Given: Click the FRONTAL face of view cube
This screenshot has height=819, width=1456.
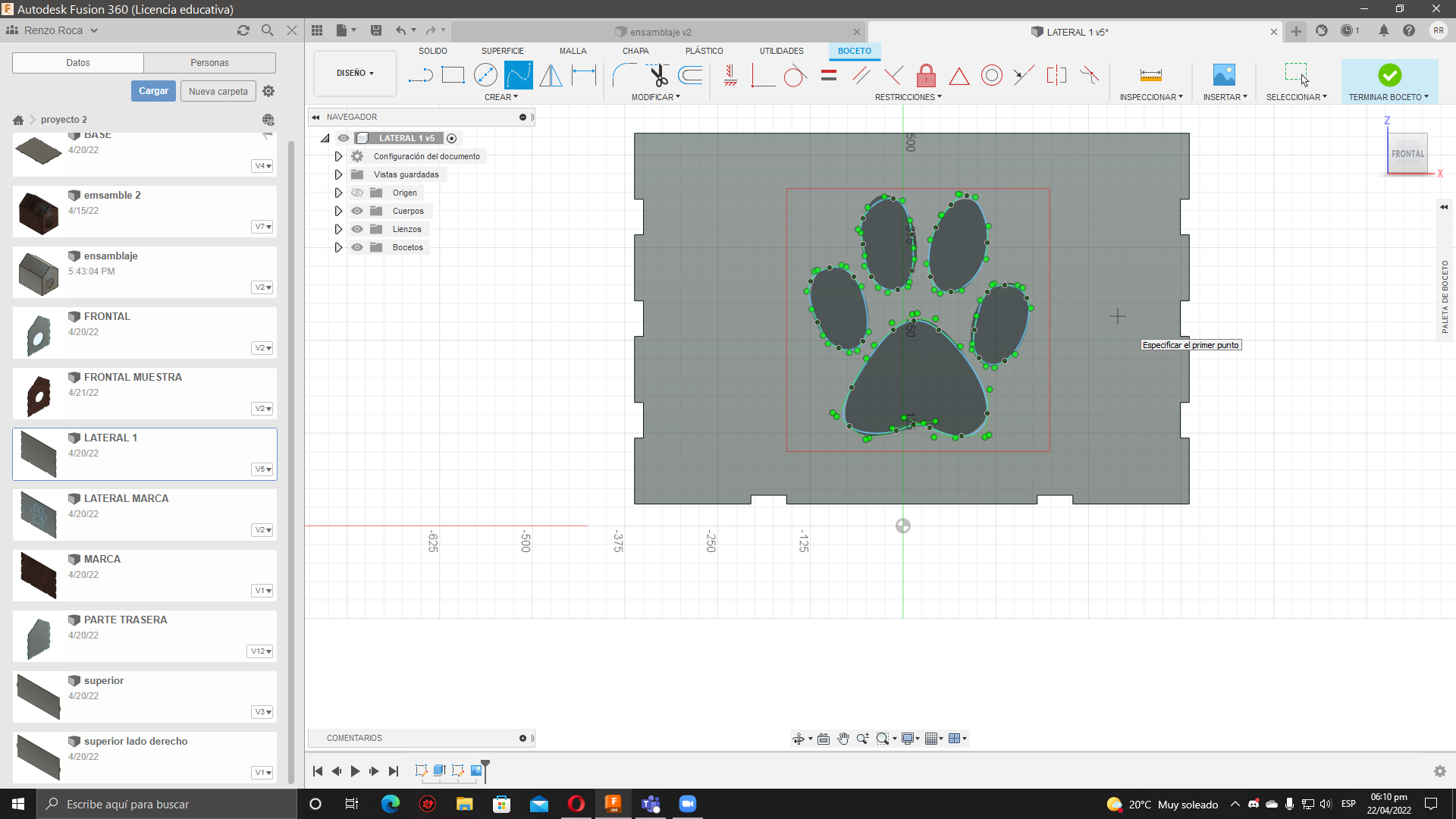Looking at the screenshot, I should tap(1407, 153).
